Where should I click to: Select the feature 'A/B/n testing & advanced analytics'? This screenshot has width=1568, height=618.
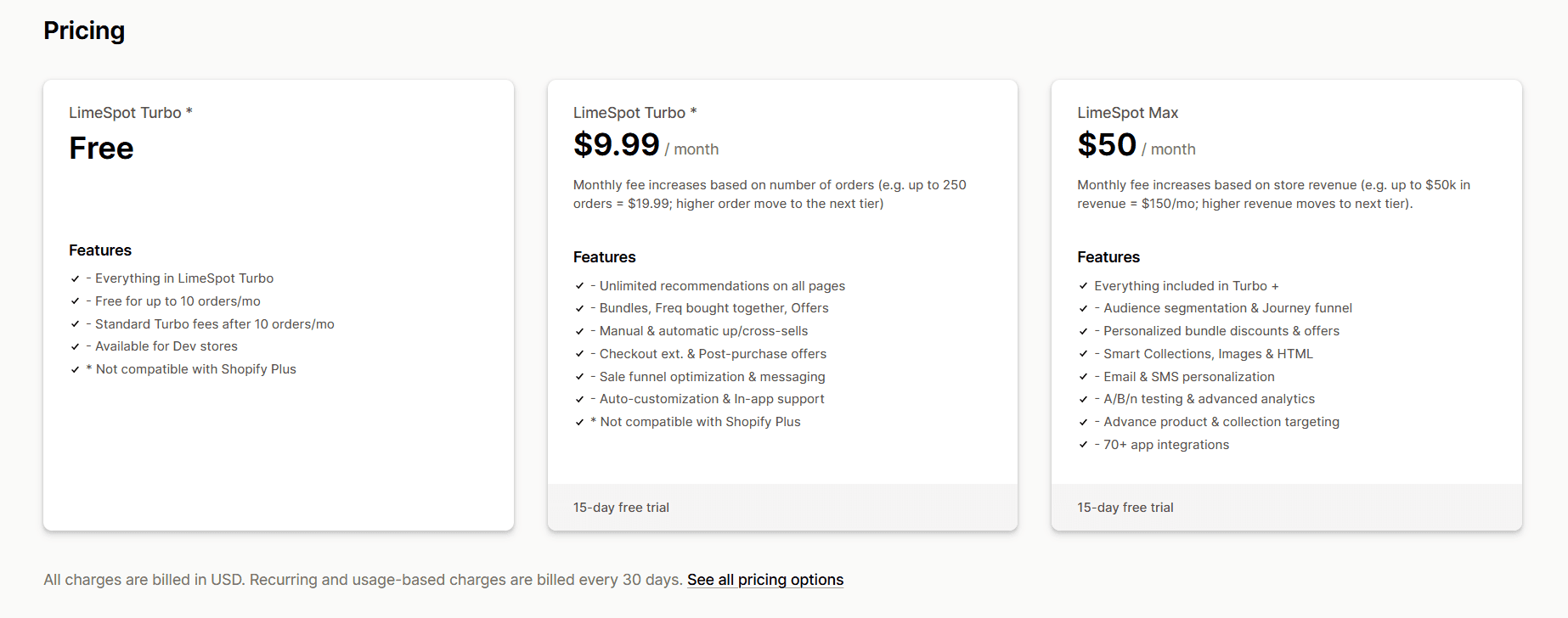(x=1209, y=399)
